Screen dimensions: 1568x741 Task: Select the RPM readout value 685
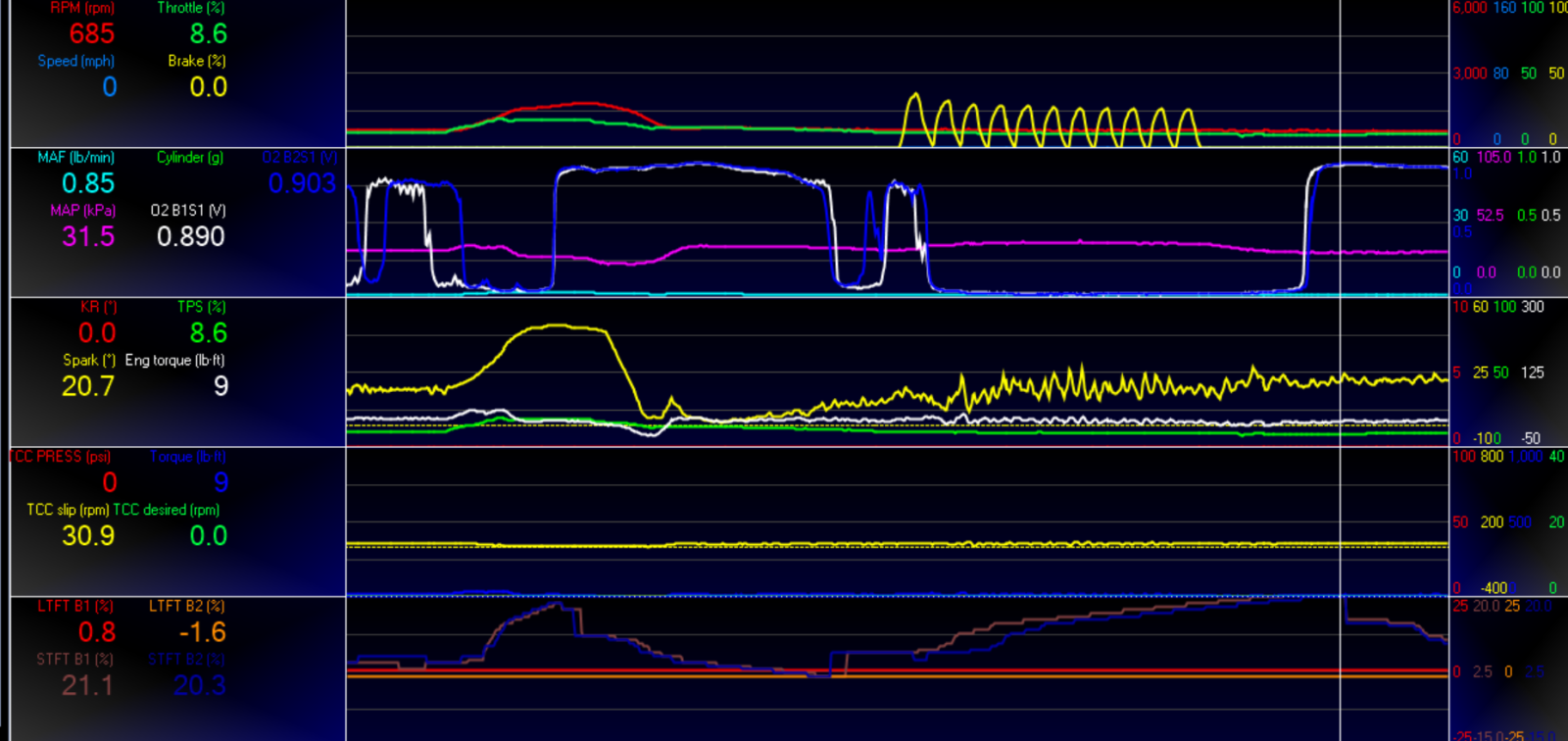(x=92, y=34)
